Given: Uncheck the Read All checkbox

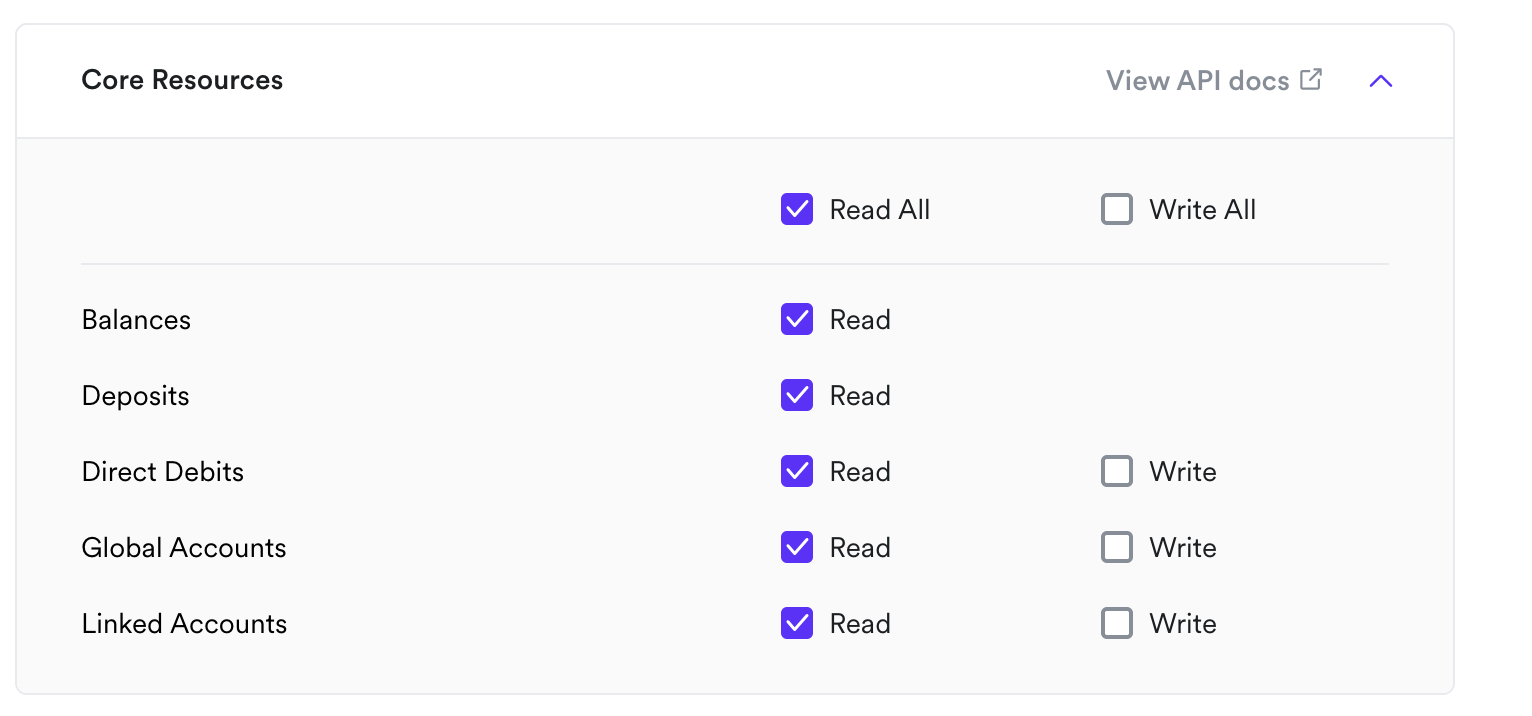Looking at the screenshot, I should (797, 210).
